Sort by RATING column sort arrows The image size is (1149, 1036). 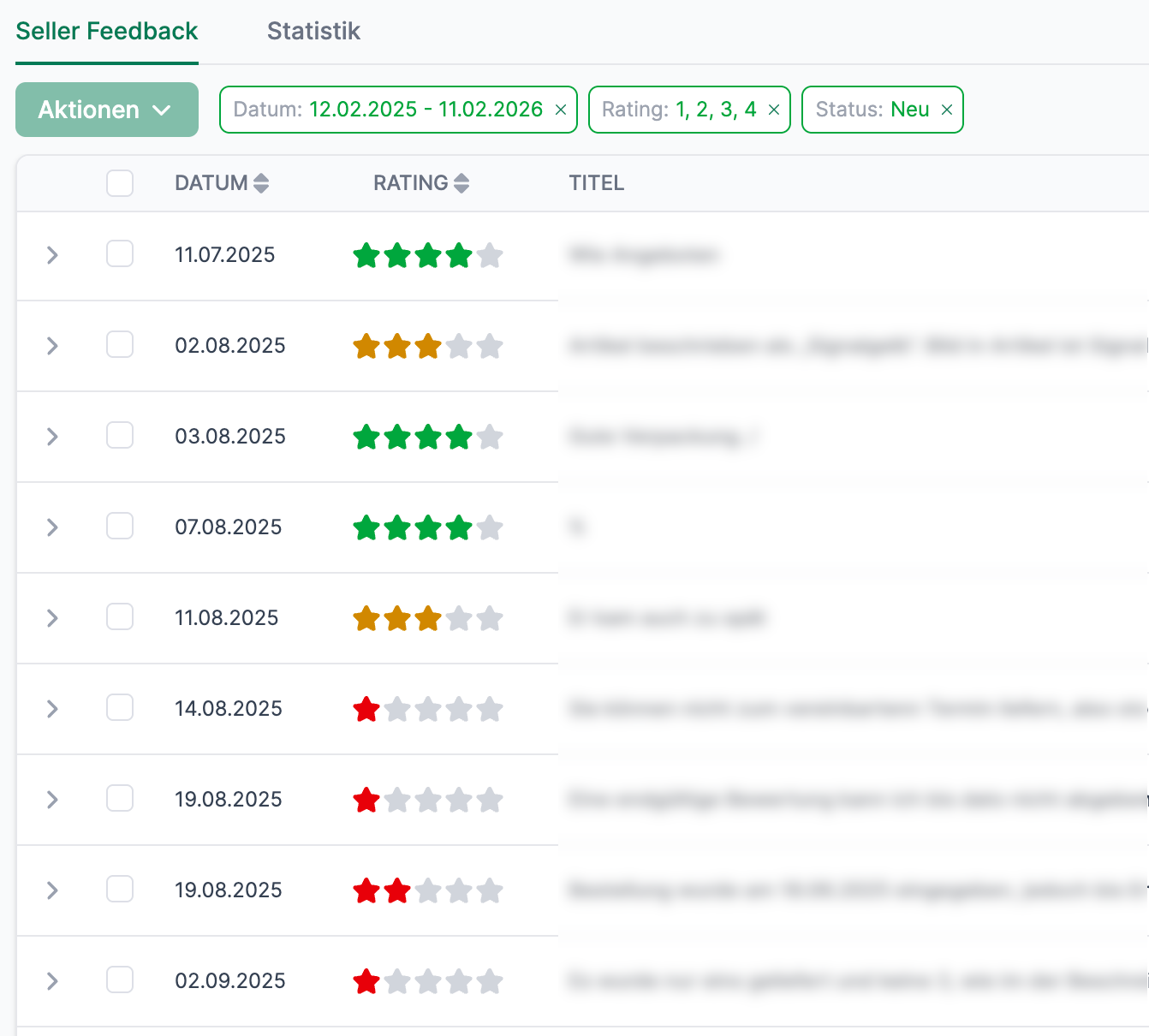pos(461,183)
